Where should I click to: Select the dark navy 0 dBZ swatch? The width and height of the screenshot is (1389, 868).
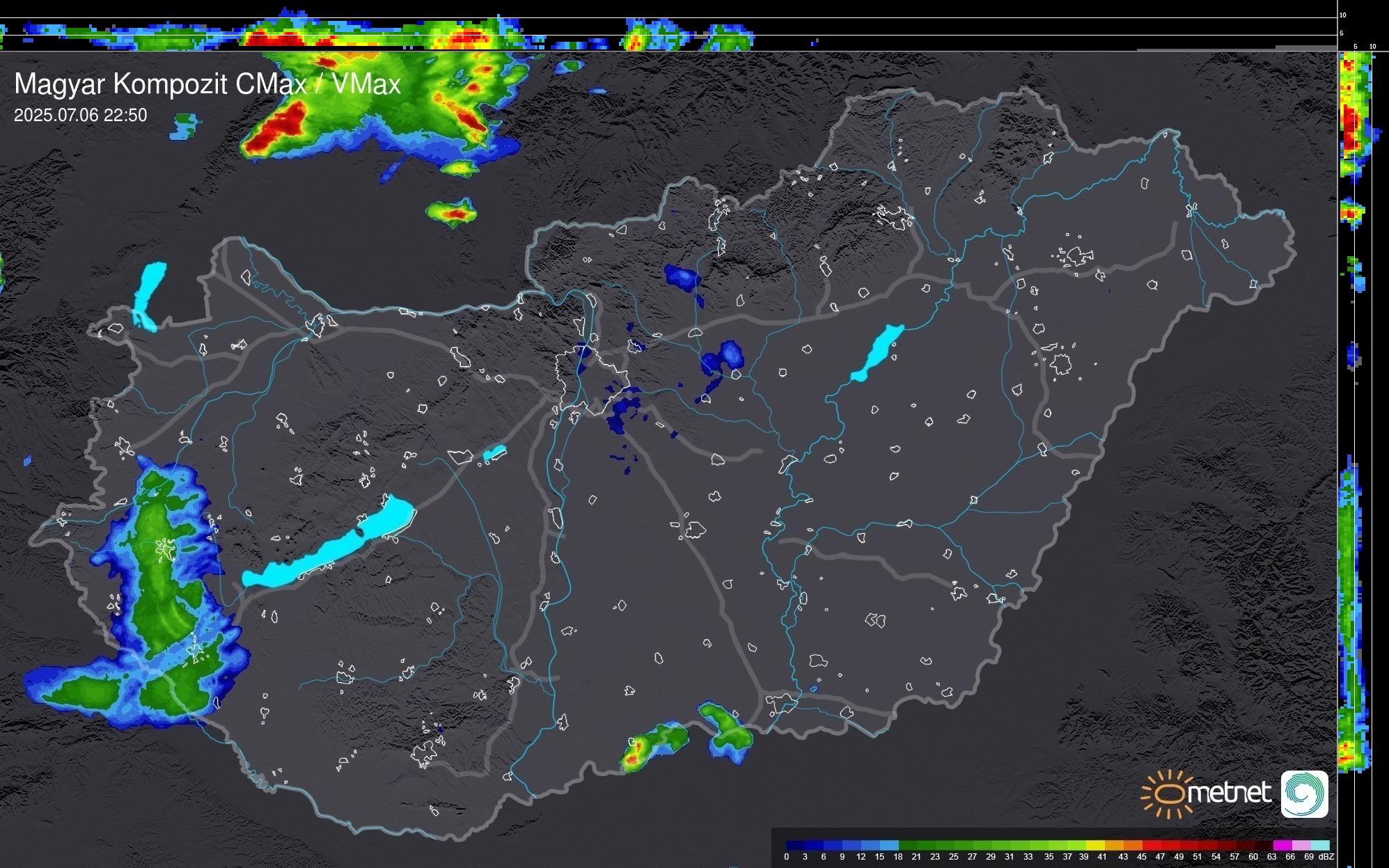(x=795, y=845)
